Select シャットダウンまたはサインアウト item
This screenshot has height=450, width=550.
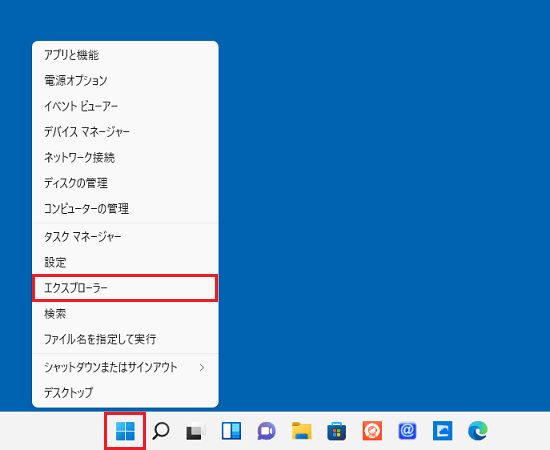click(125, 367)
